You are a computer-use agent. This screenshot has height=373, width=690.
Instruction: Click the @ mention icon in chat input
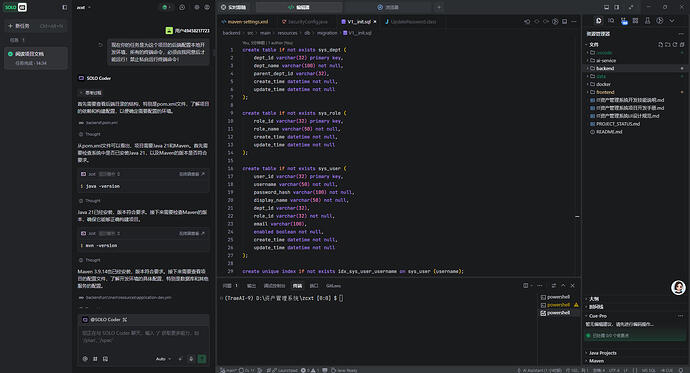point(85,359)
